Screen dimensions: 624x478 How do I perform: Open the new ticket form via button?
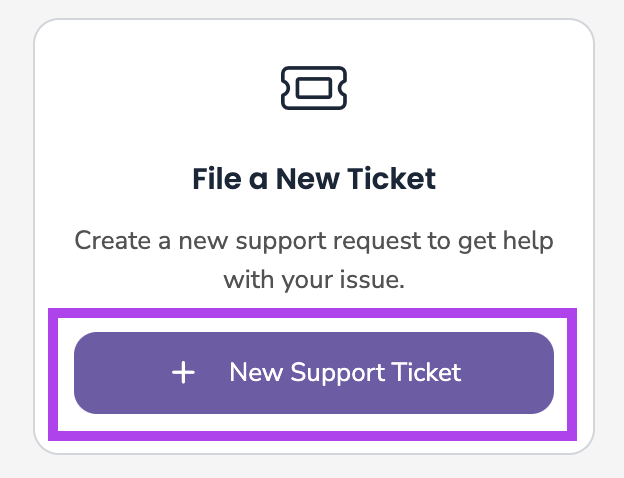tap(313, 373)
